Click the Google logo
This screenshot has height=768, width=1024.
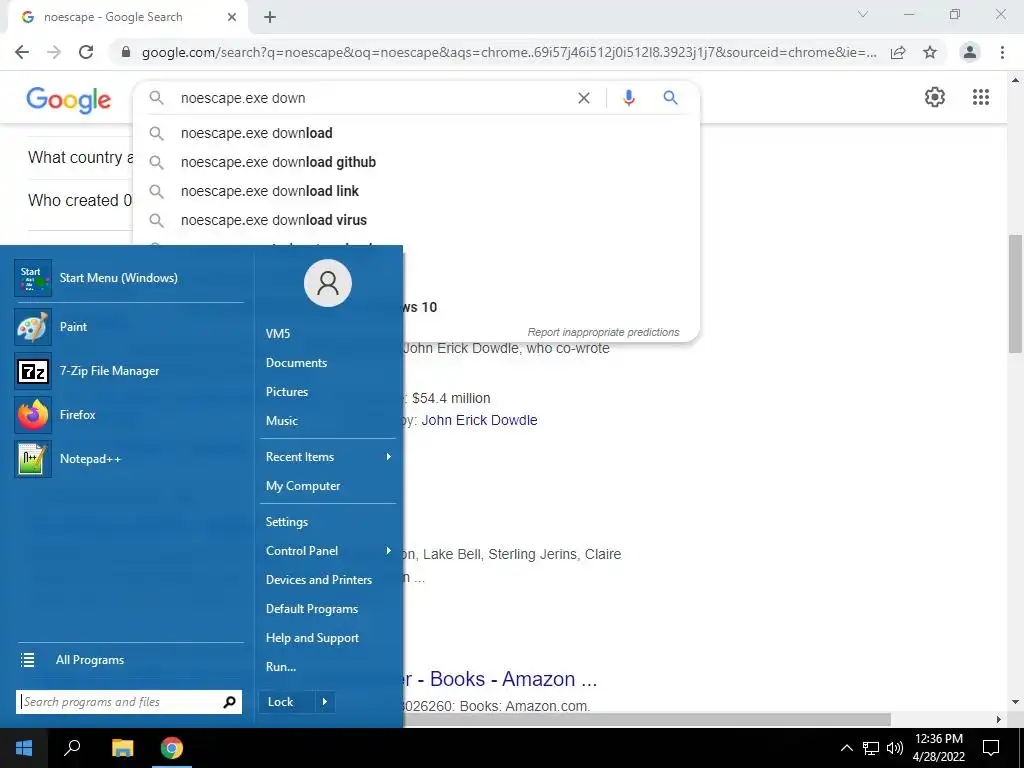pos(69,99)
